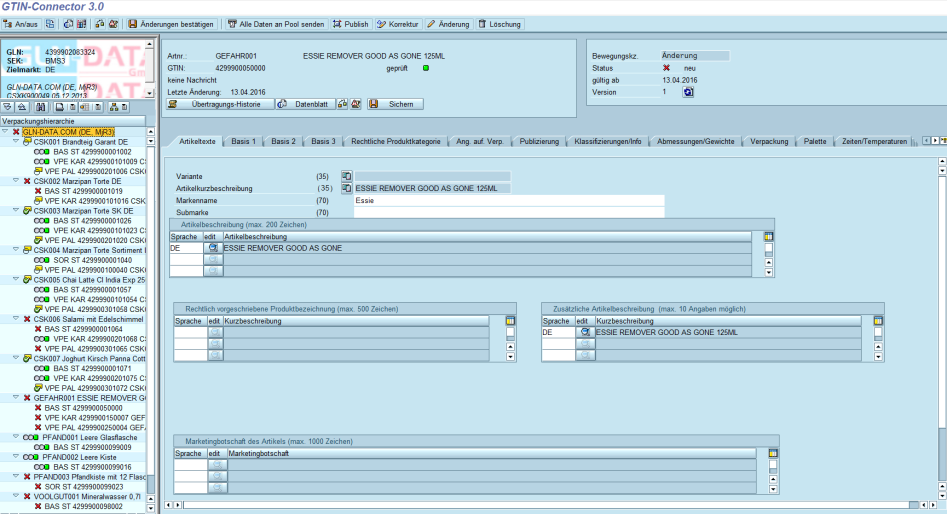The image size is (947, 514).
Task: Click the icon right of Datenblatt button
Action: 342,104
